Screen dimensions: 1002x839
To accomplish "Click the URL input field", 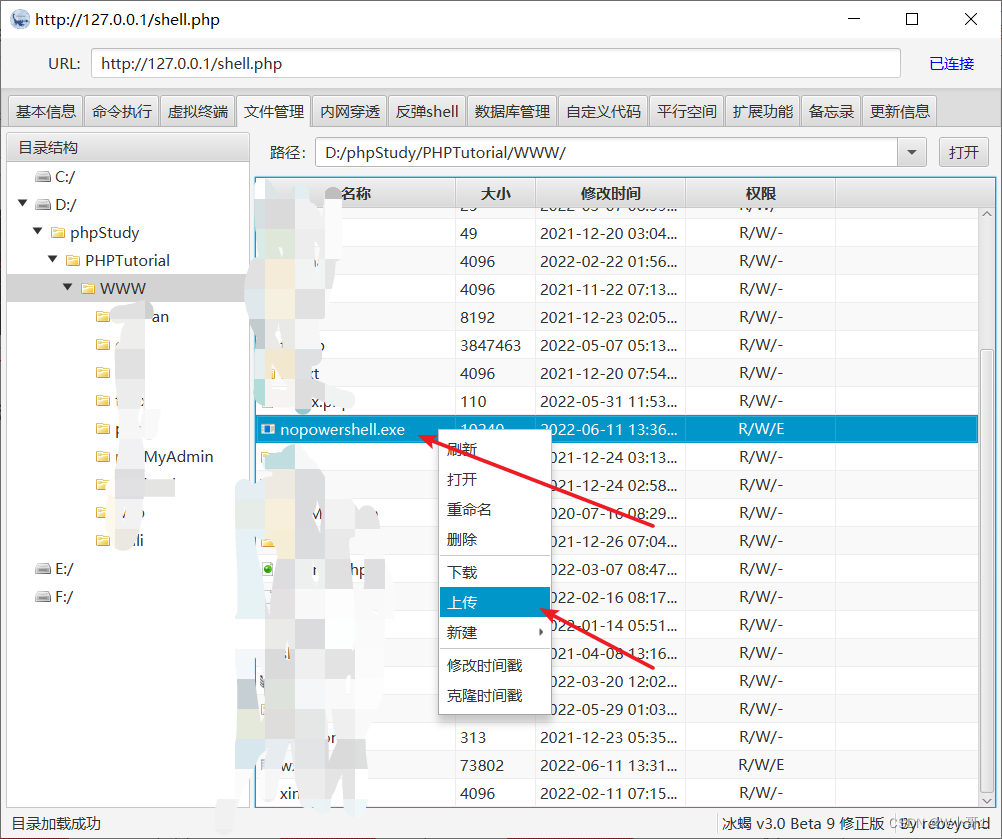I will coord(495,63).
